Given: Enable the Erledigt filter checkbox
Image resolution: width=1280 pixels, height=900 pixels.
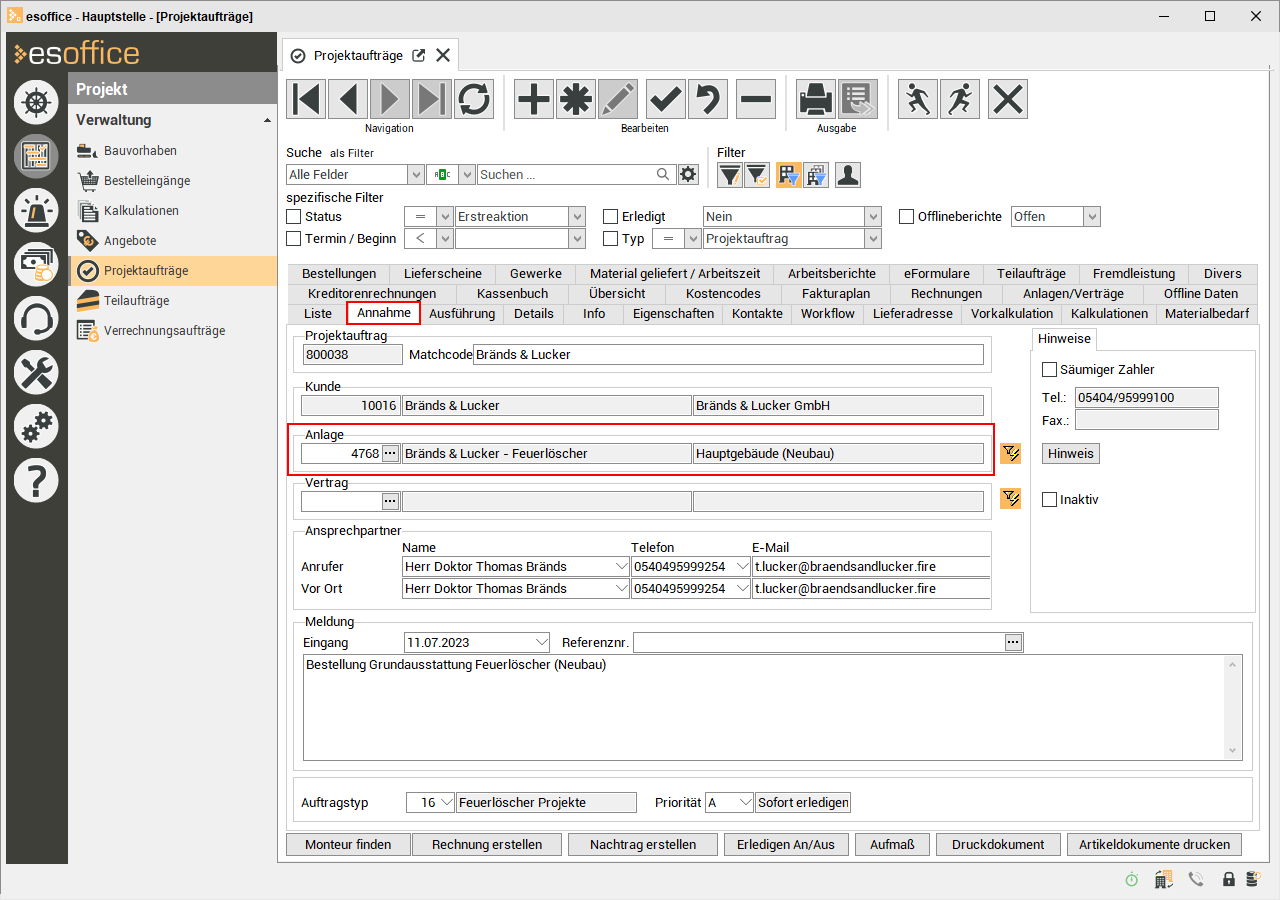Looking at the screenshot, I should point(611,216).
